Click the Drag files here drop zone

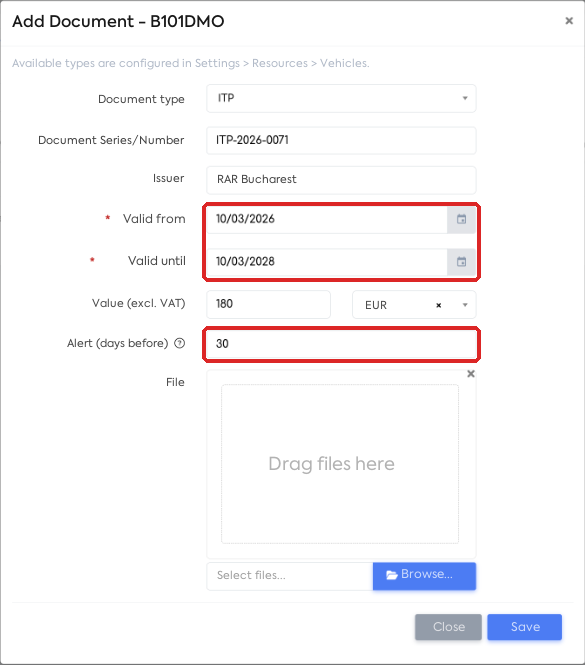coord(340,464)
